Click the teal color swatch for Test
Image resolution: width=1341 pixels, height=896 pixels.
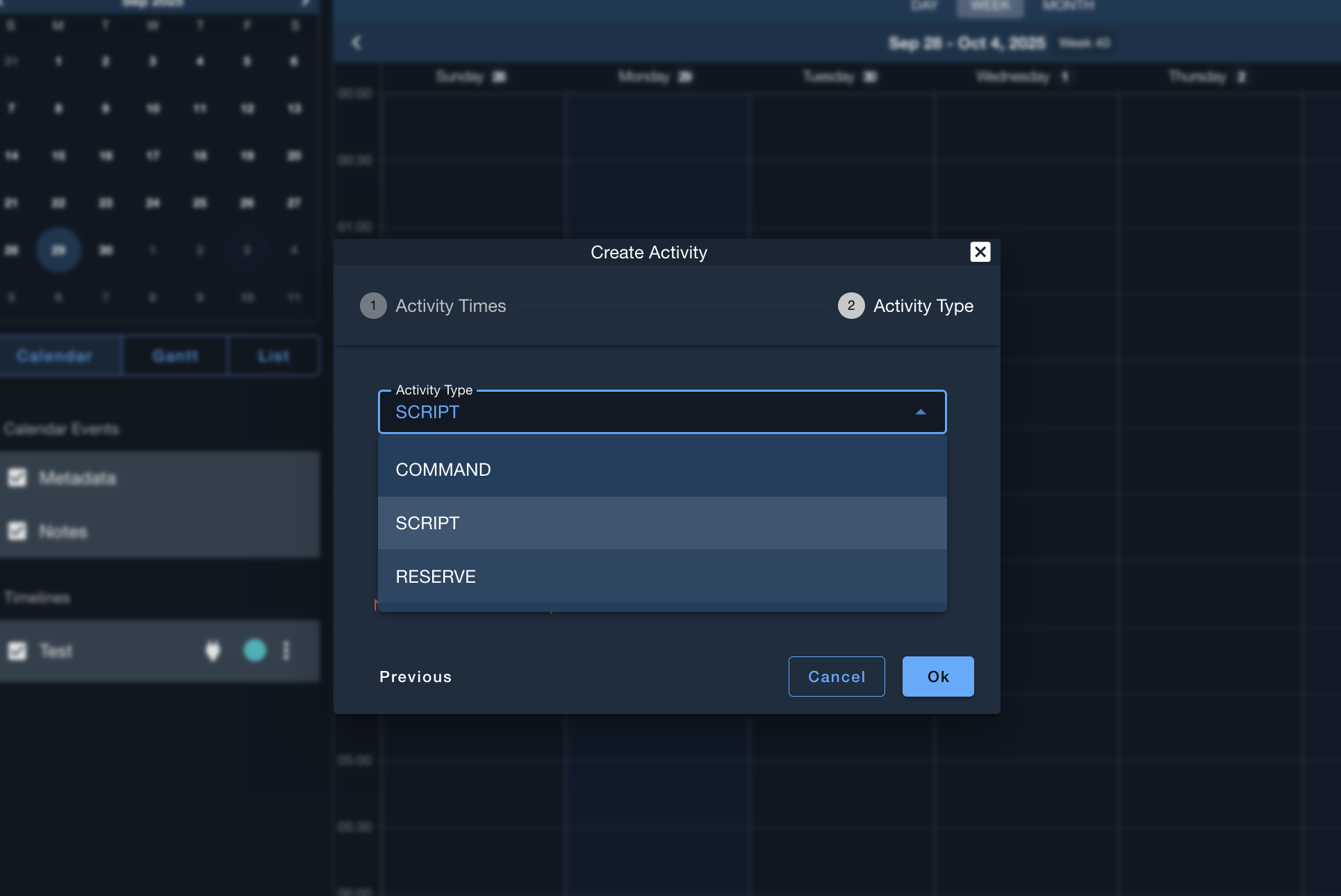click(x=254, y=651)
